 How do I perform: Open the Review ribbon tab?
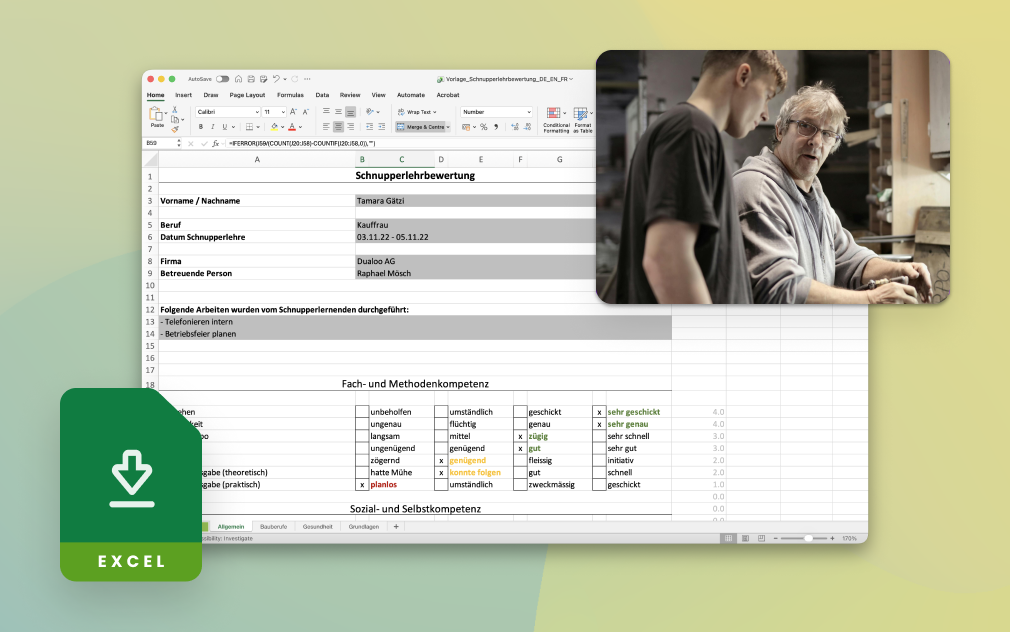click(x=350, y=95)
